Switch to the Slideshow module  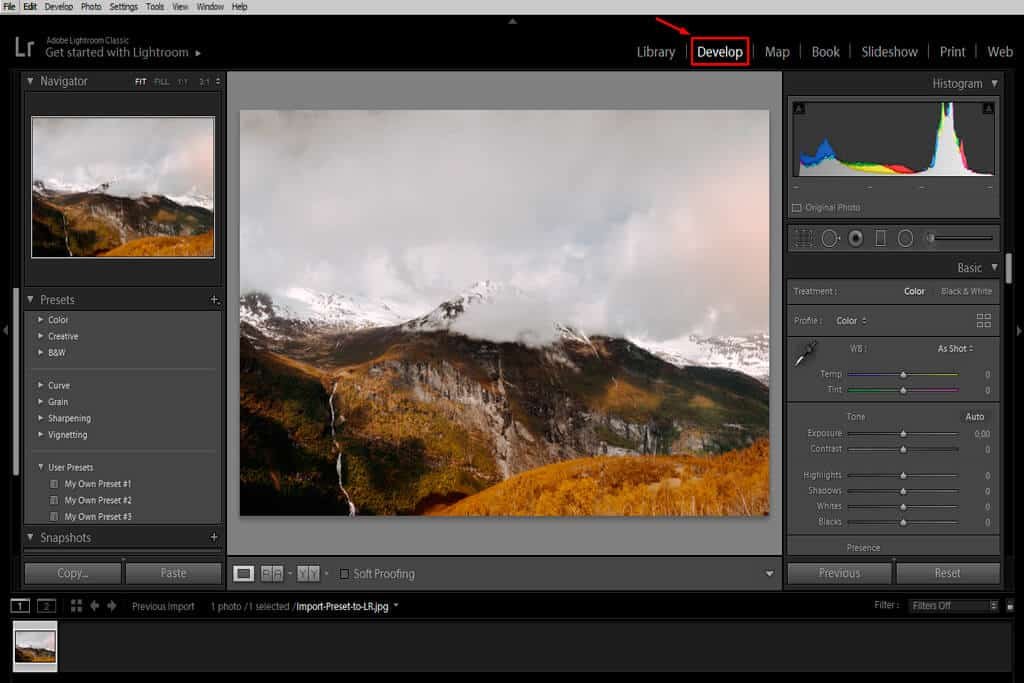point(889,52)
